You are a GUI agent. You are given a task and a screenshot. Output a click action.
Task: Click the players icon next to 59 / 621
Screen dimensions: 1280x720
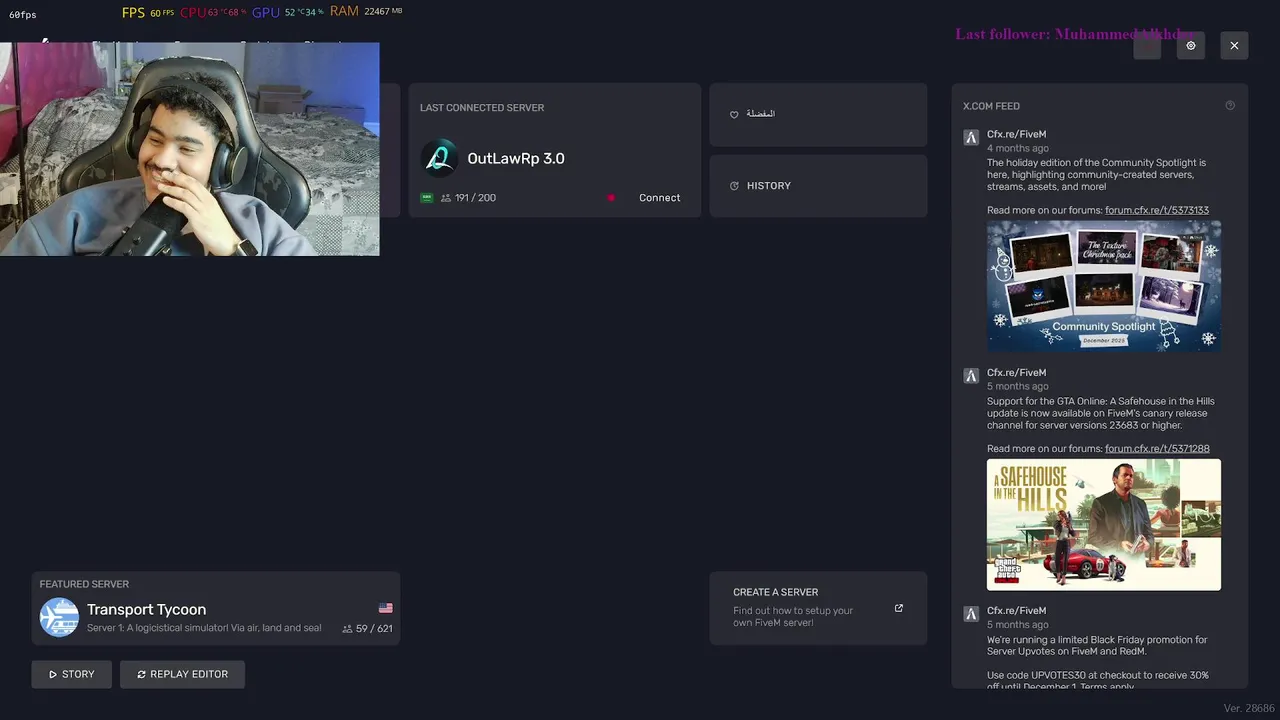point(347,629)
